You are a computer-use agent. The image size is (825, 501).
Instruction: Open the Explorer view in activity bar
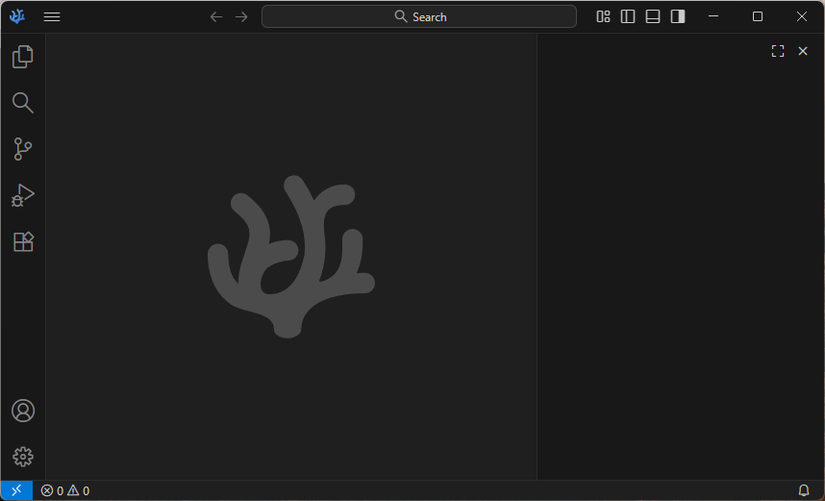coord(23,56)
